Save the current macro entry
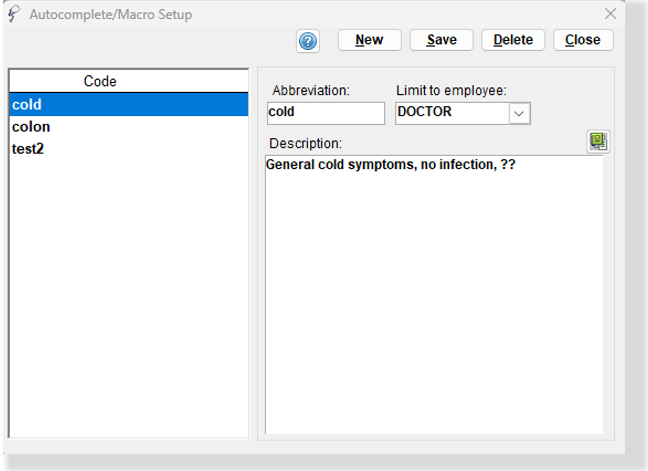648x471 pixels. (x=441, y=40)
